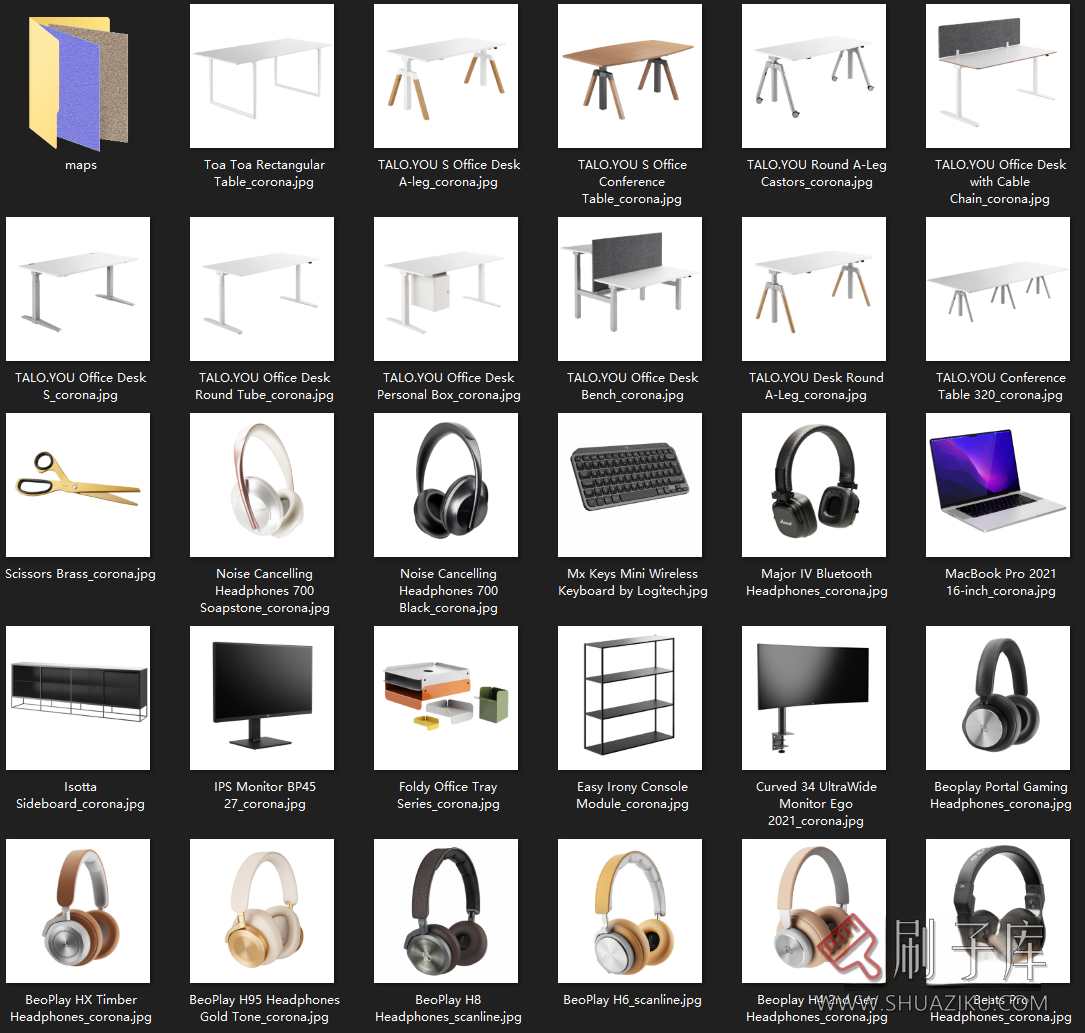Select the Curved 34 UltraWide Monitor thumbnail
This screenshot has height=1033, width=1085.
click(x=814, y=698)
